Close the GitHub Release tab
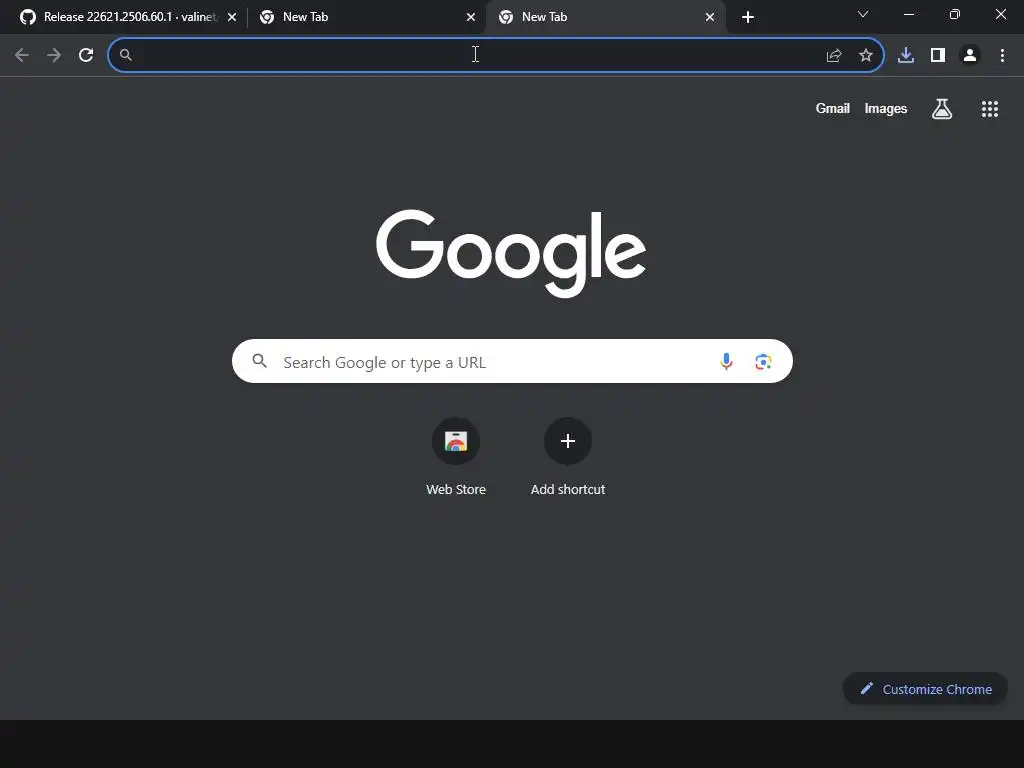 click(x=232, y=18)
